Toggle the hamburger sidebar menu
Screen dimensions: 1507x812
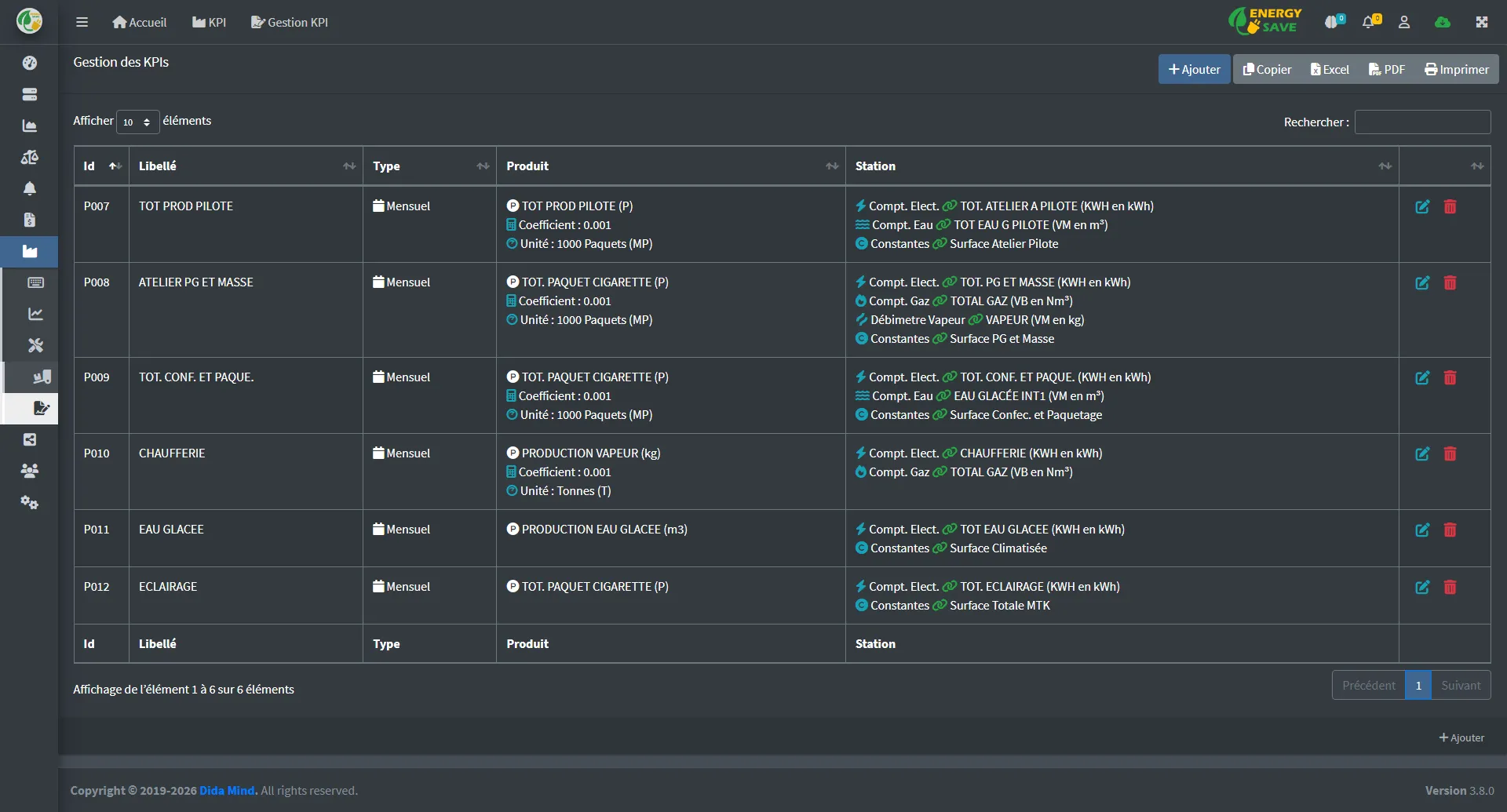tap(82, 22)
